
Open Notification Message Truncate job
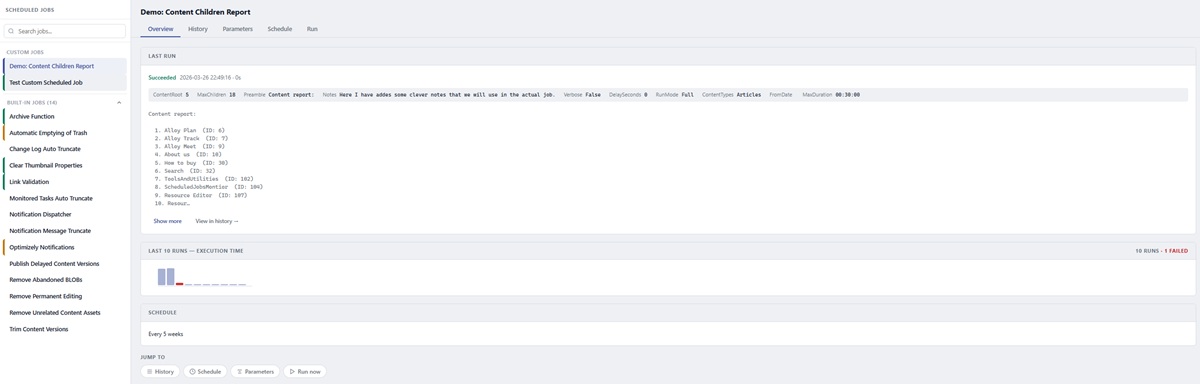pyautogui.click(x=65, y=231)
